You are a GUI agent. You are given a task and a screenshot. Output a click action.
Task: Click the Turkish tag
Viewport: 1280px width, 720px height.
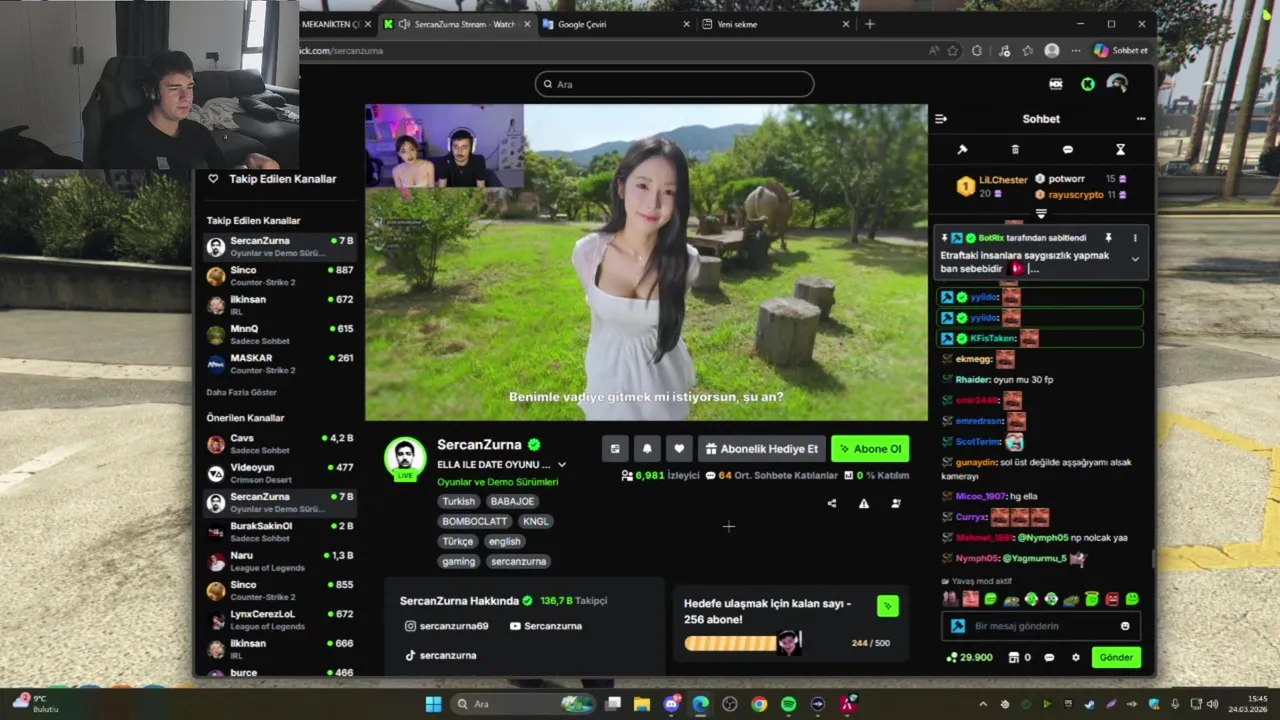coord(459,501)
